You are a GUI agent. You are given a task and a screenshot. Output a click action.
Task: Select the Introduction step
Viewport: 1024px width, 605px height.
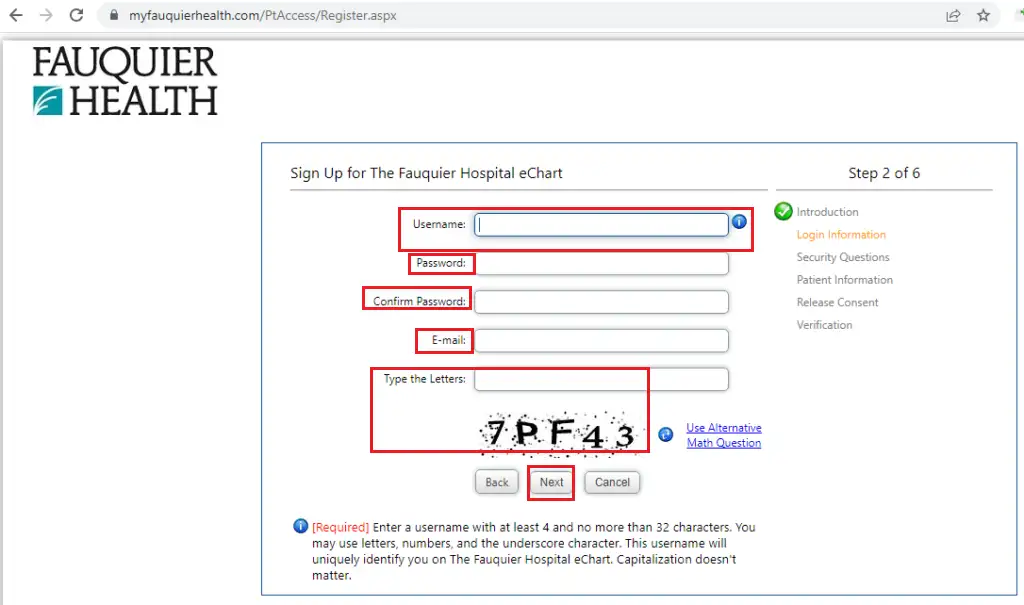click(827, 212)
